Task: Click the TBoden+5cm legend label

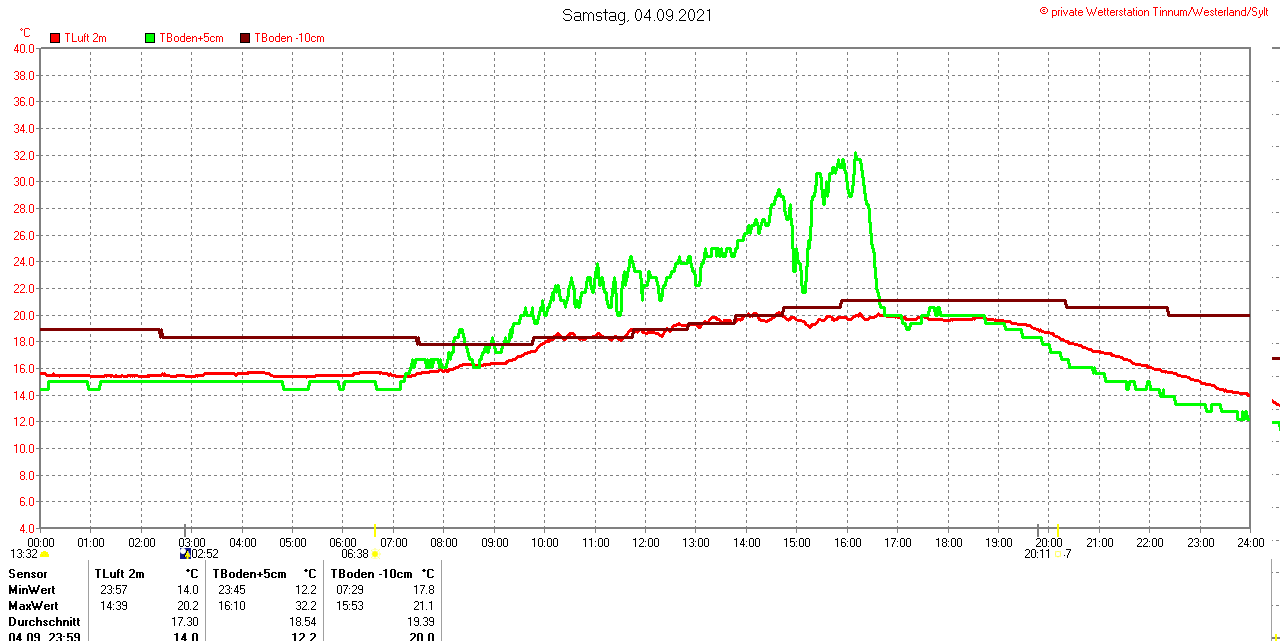Action: pyautogui.click(x=192, y=38)
